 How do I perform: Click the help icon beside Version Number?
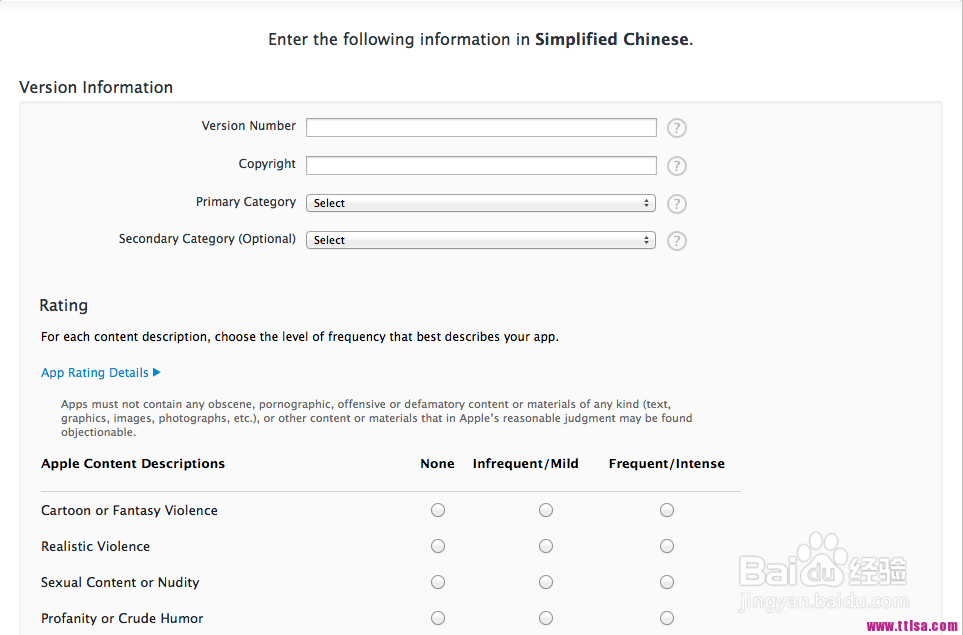(x=677, y=128)
